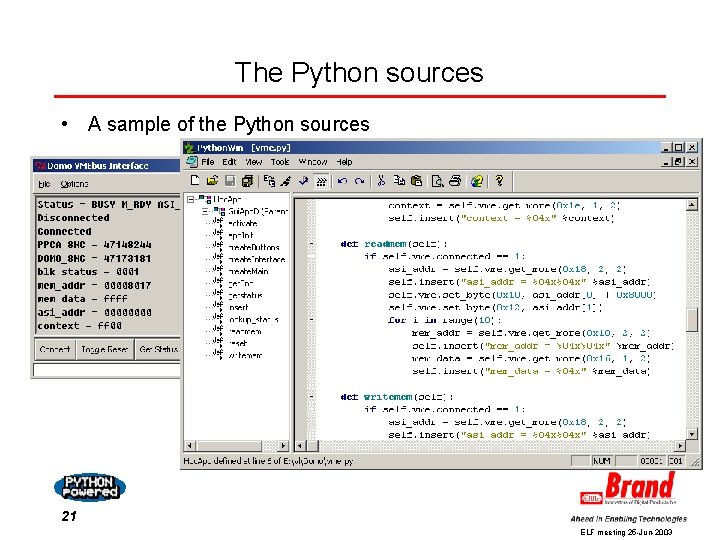Screen dimensions: 720x540
Task: Select the writemem method in tree
Action: (245, 355)
